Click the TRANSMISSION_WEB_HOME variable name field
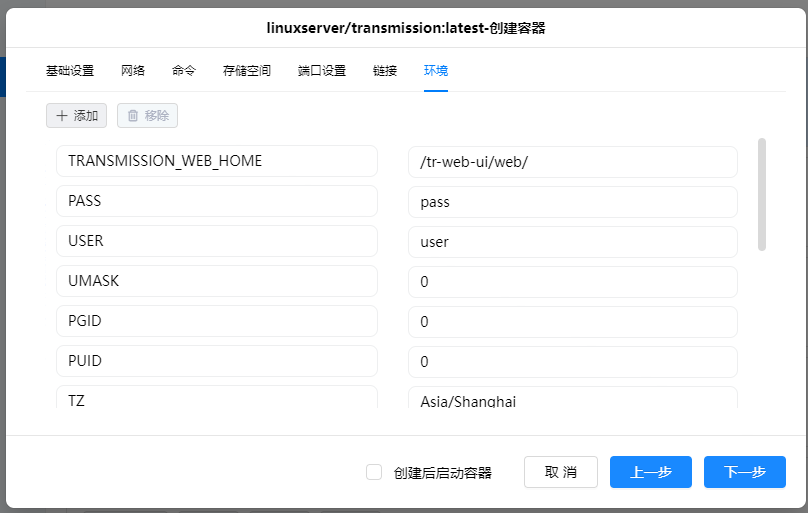The height and width of the screenshot is (513, 808). (x=217, y=161)
